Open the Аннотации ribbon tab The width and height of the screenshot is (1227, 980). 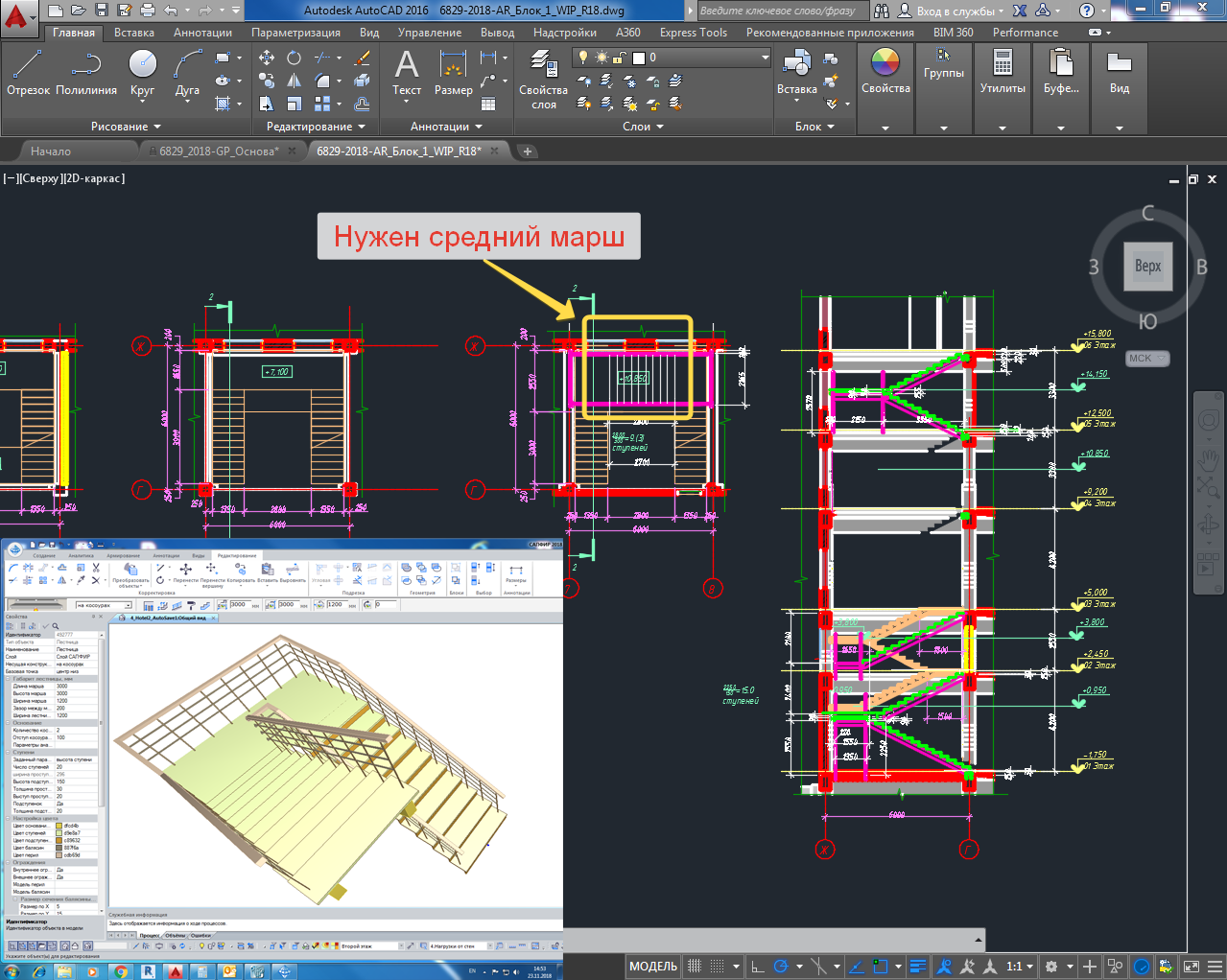202,33
